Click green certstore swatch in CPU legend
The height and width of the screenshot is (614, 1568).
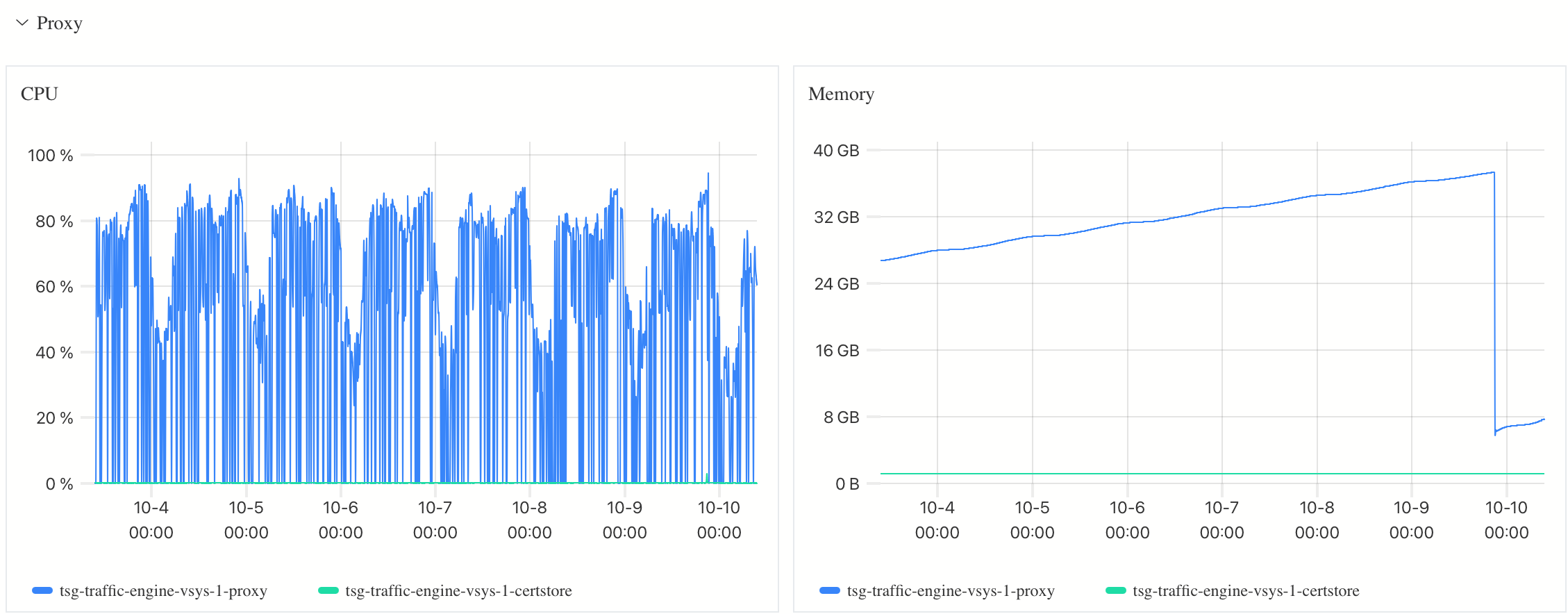coord(328,590)
